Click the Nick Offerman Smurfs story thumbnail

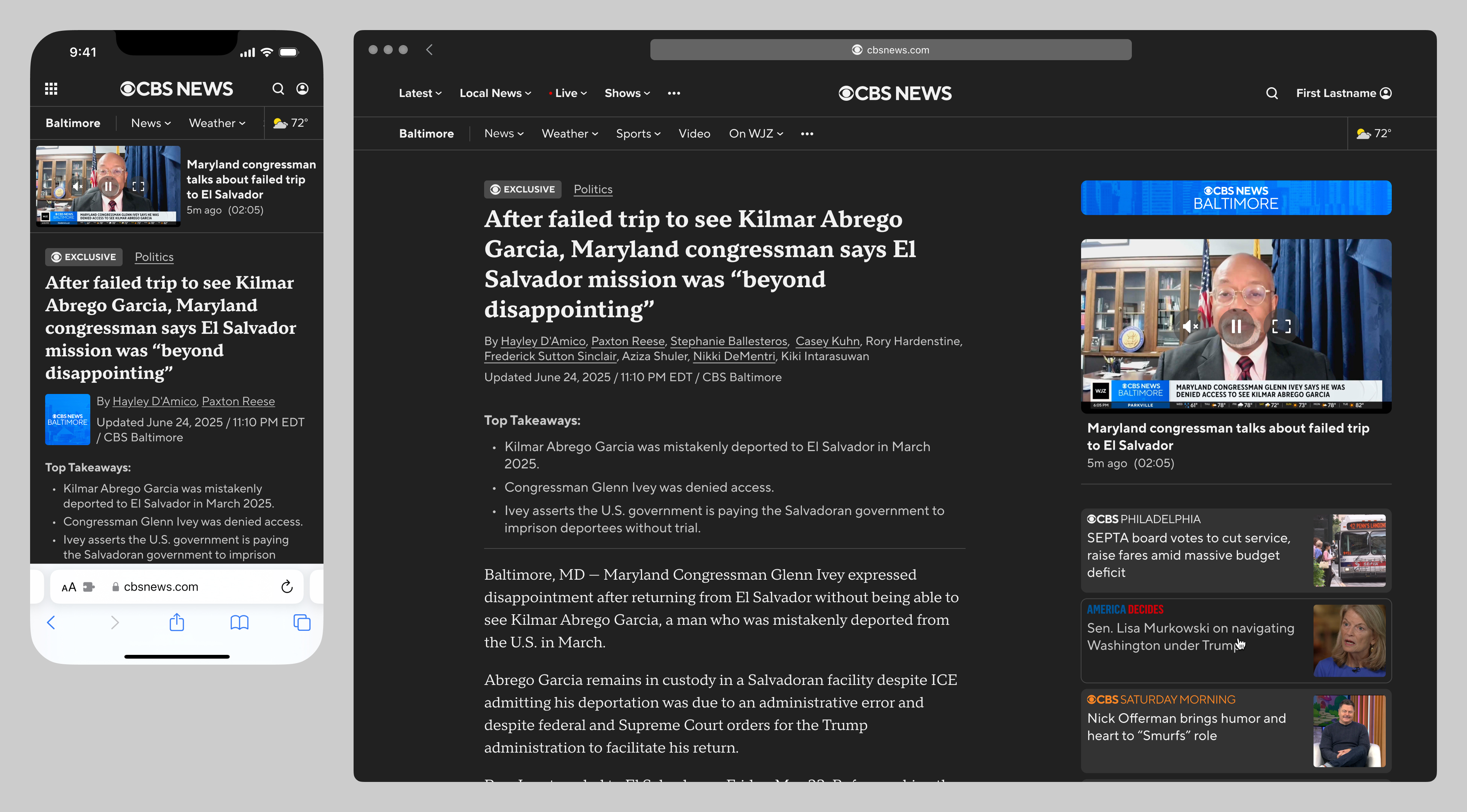(x=1350, y=731)
